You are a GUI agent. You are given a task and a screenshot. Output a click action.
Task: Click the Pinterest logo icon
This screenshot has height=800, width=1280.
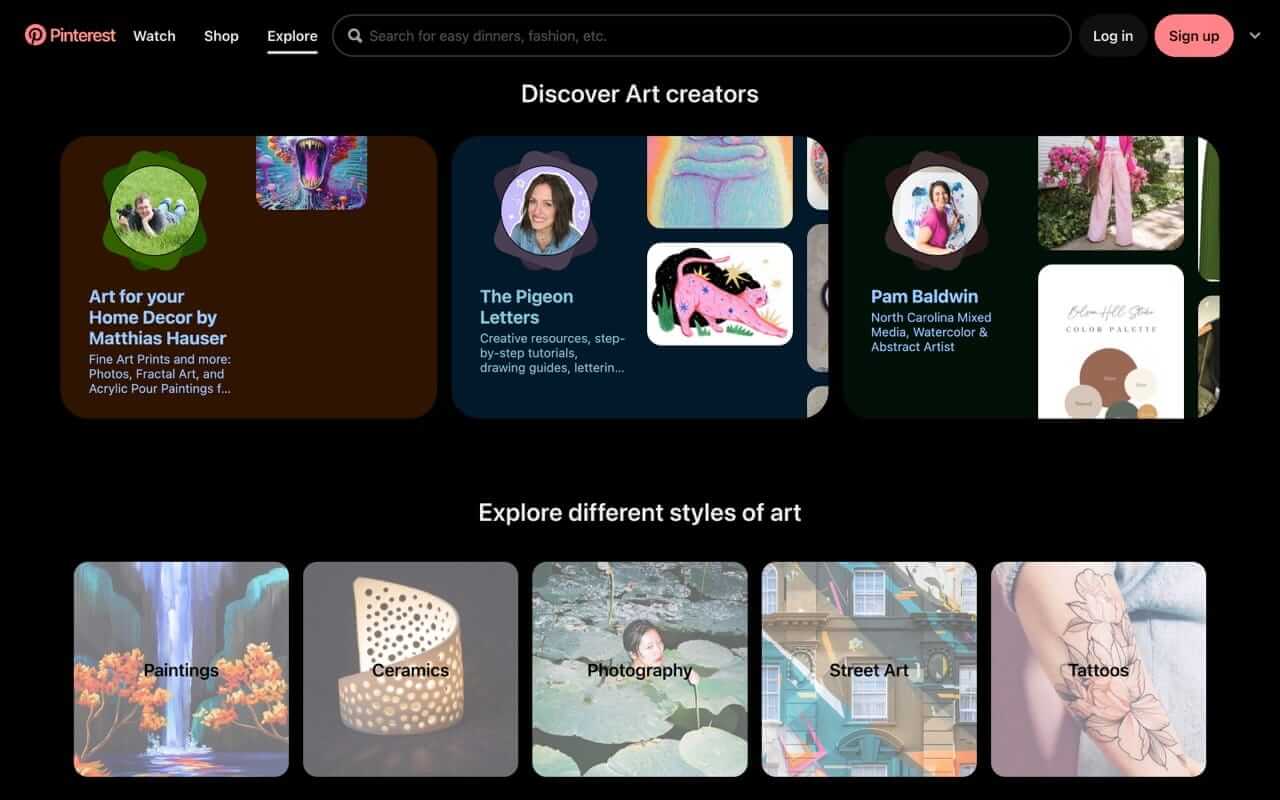35,35
